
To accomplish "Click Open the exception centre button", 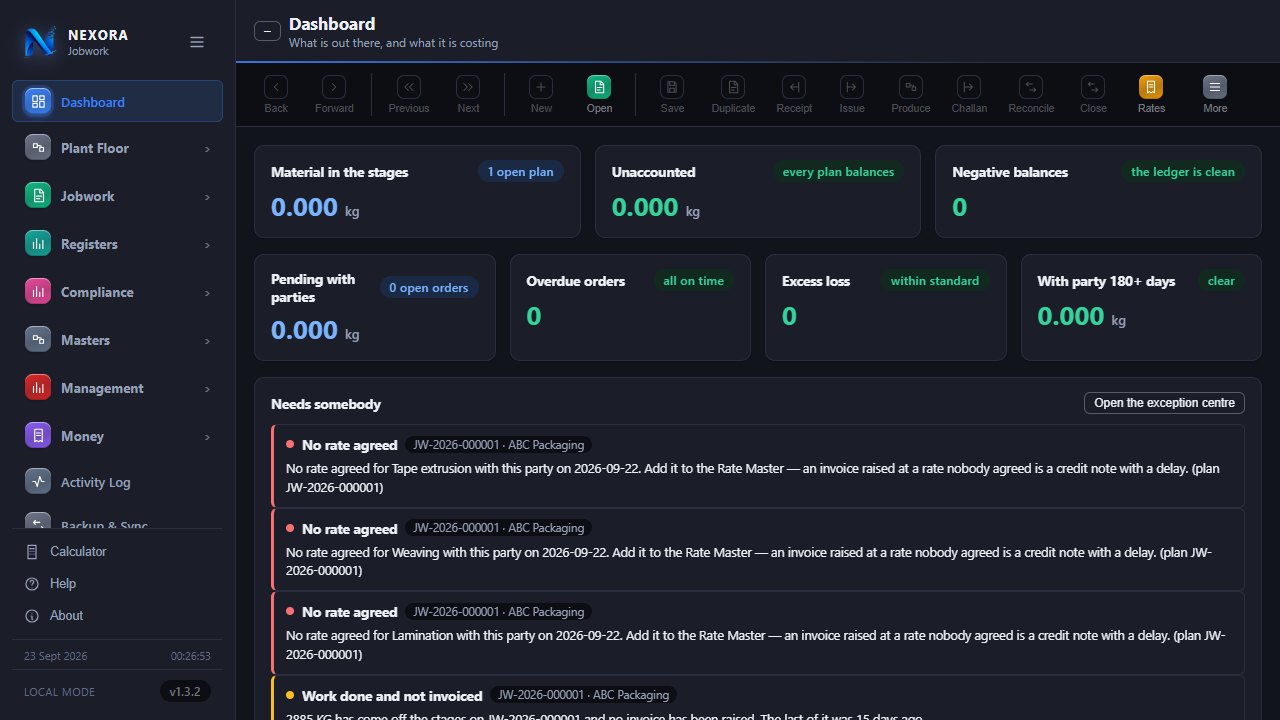I will [x=1164, y=403].
